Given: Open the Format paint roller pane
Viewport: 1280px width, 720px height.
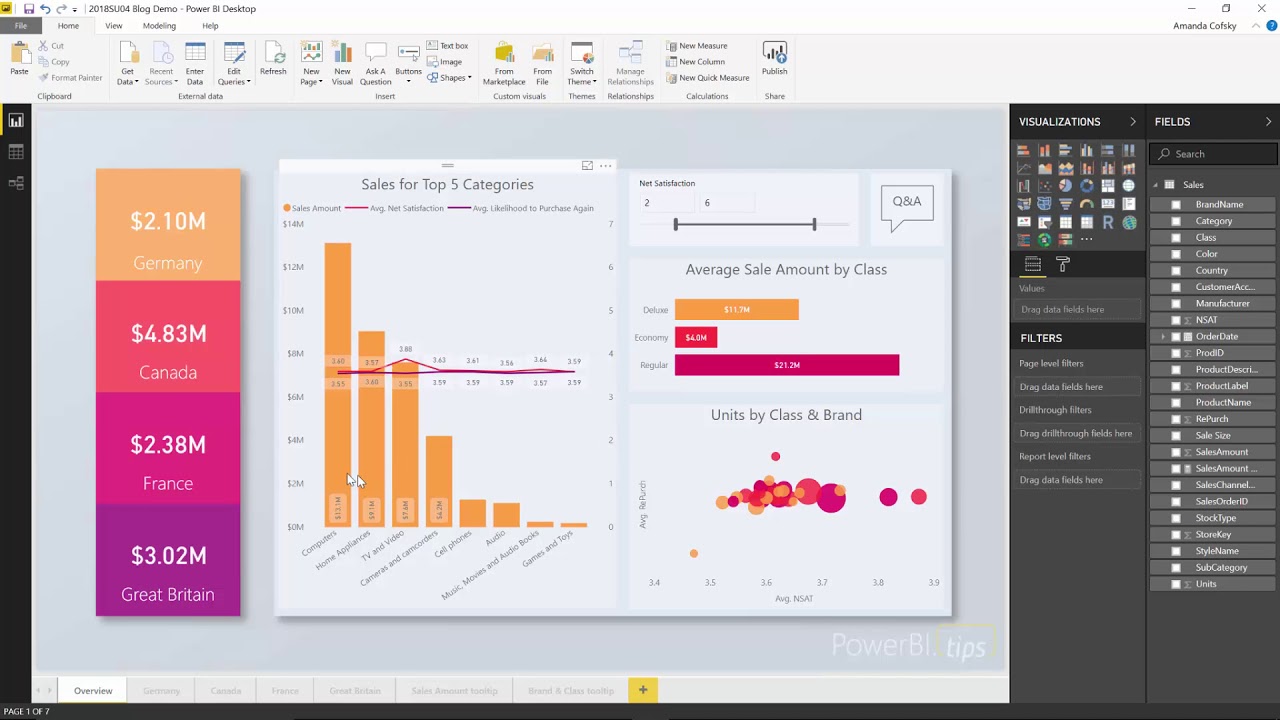Looking at the screenshot, I should click(1063, 264).
